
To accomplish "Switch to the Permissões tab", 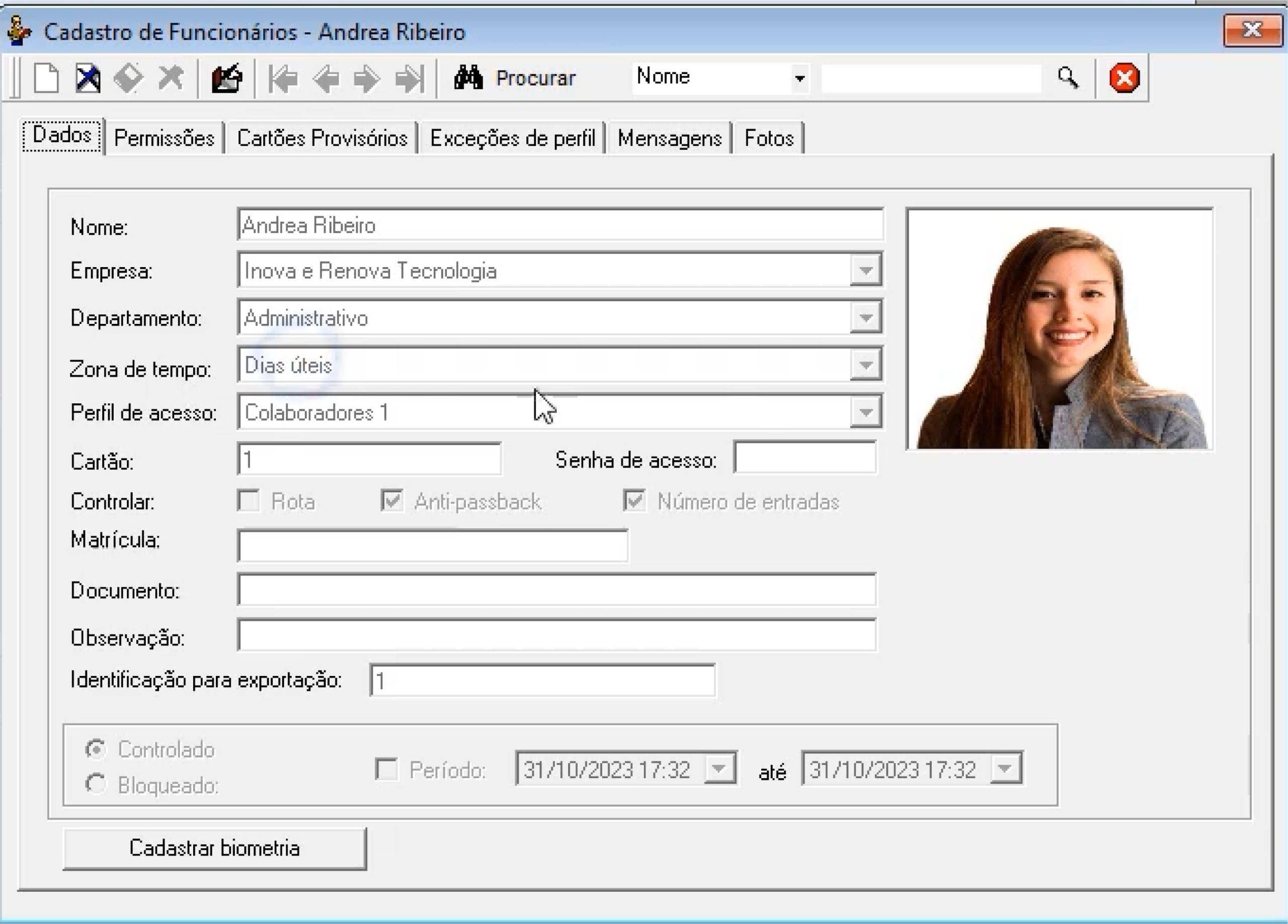I will pos(164,138).
